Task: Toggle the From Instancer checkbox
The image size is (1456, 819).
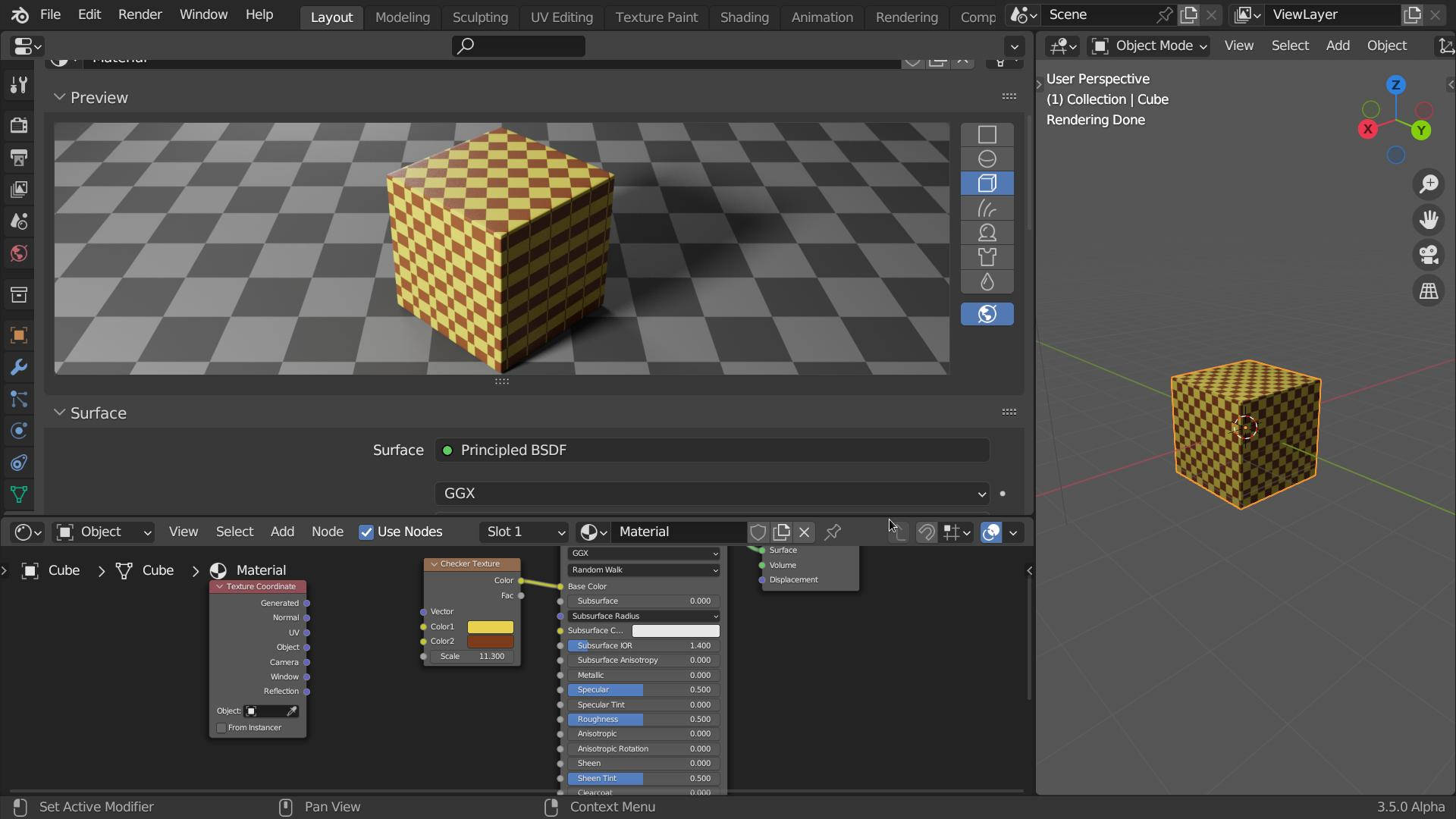Action: pyautogui.click(x=221, y=728)
